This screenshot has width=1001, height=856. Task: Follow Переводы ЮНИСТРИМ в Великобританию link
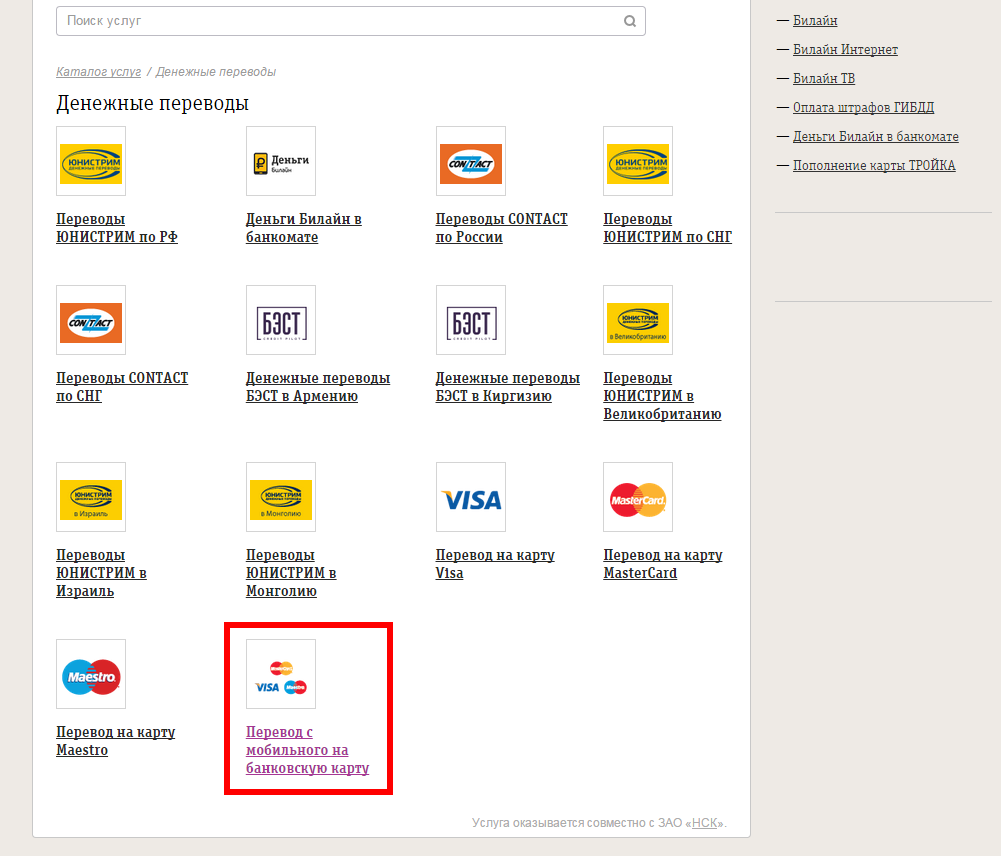pos(662,396)
